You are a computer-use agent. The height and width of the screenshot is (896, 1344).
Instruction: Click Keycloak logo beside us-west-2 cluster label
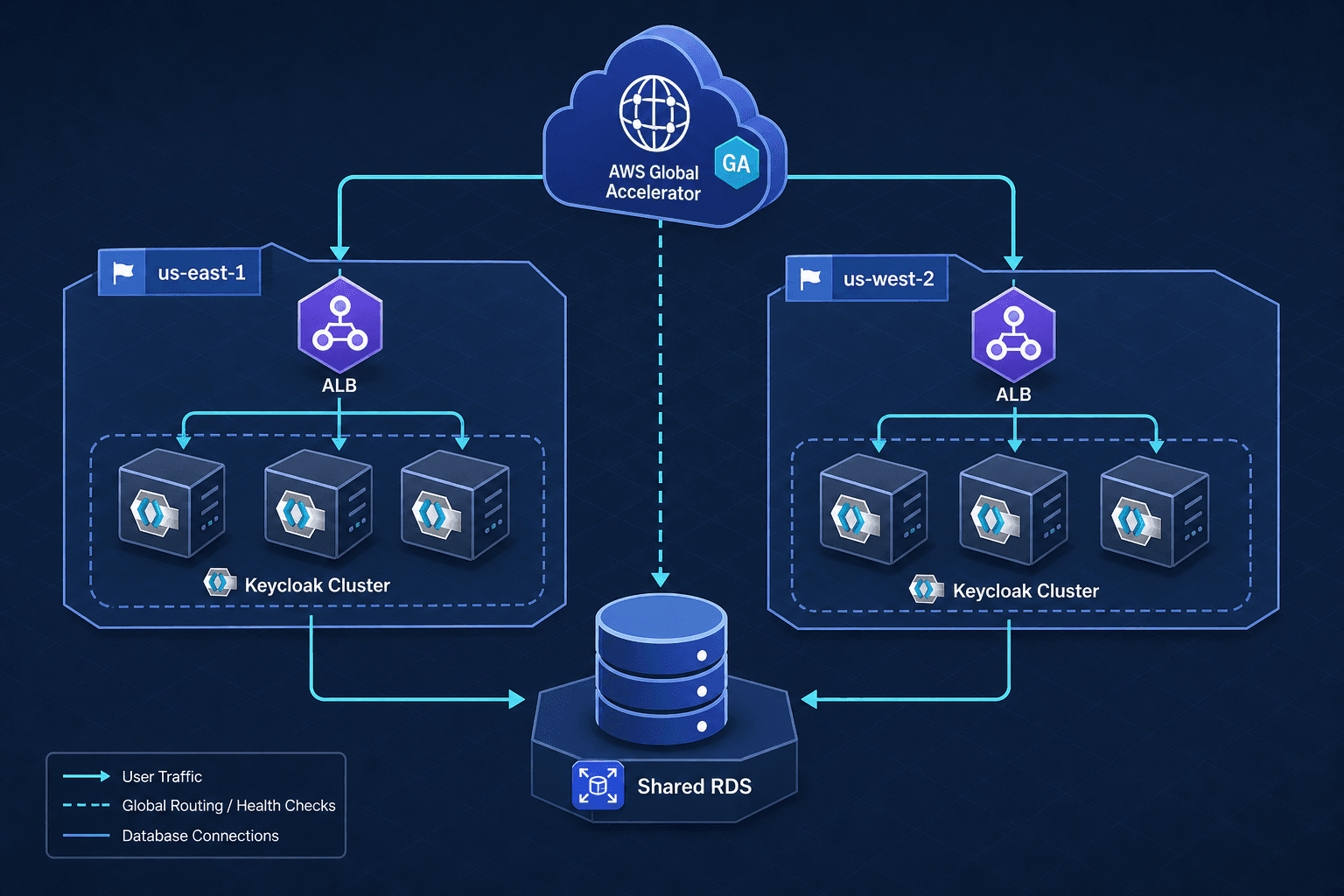926,589
